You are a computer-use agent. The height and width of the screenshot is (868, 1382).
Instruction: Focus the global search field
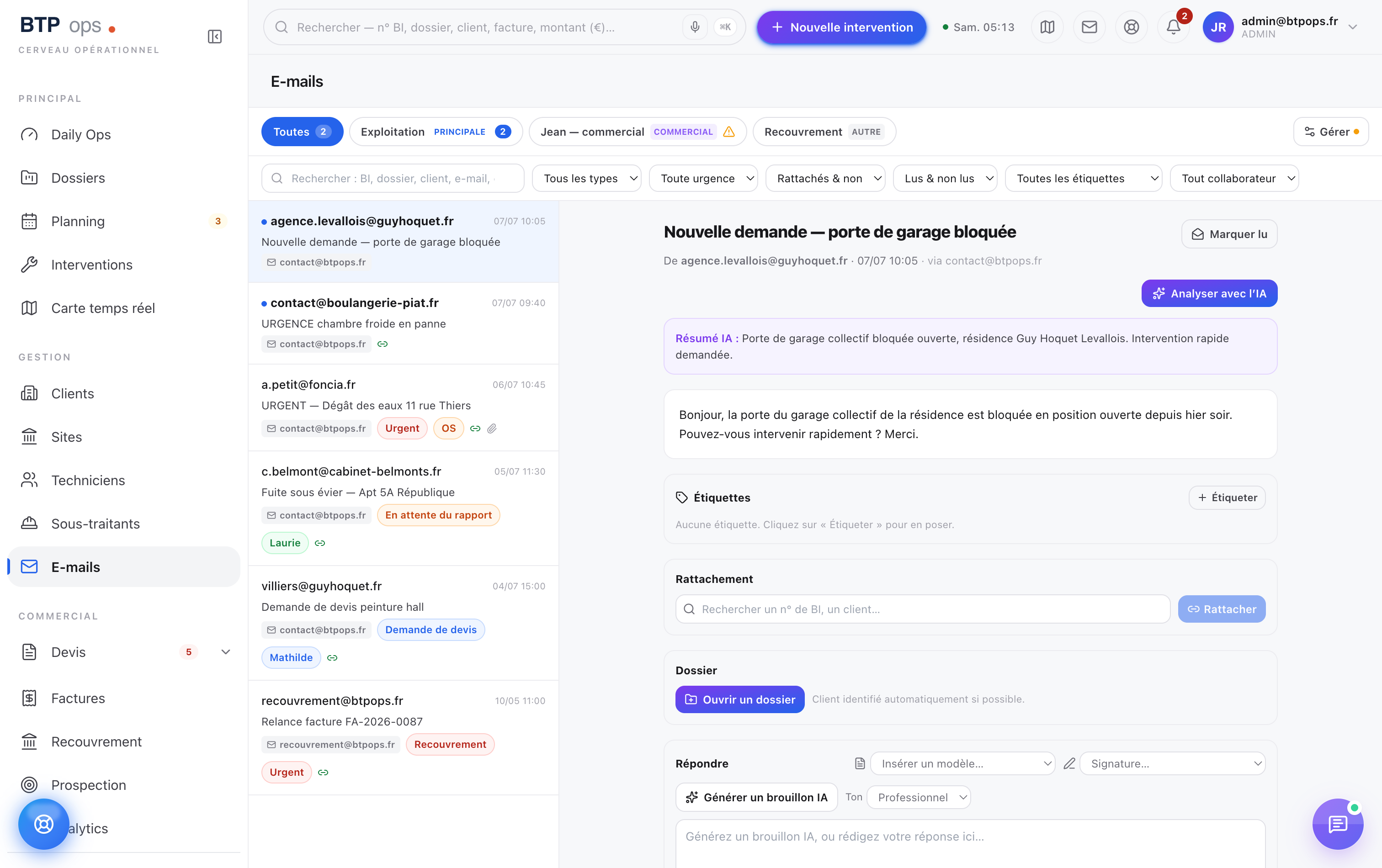(504, 27)
